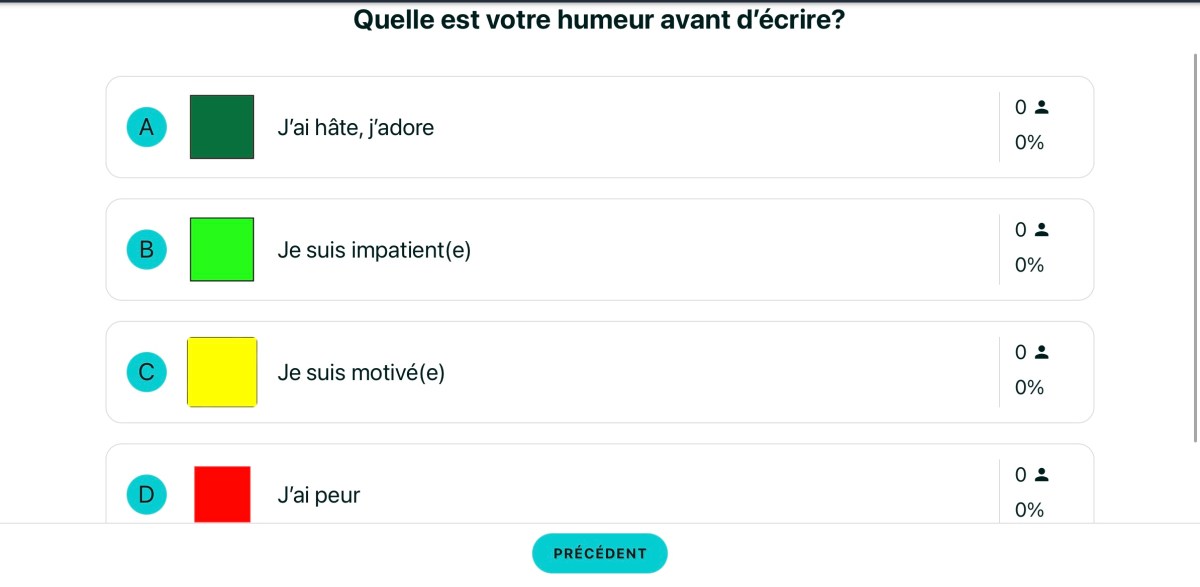Click the poll question heading

(x=599, y=20)
